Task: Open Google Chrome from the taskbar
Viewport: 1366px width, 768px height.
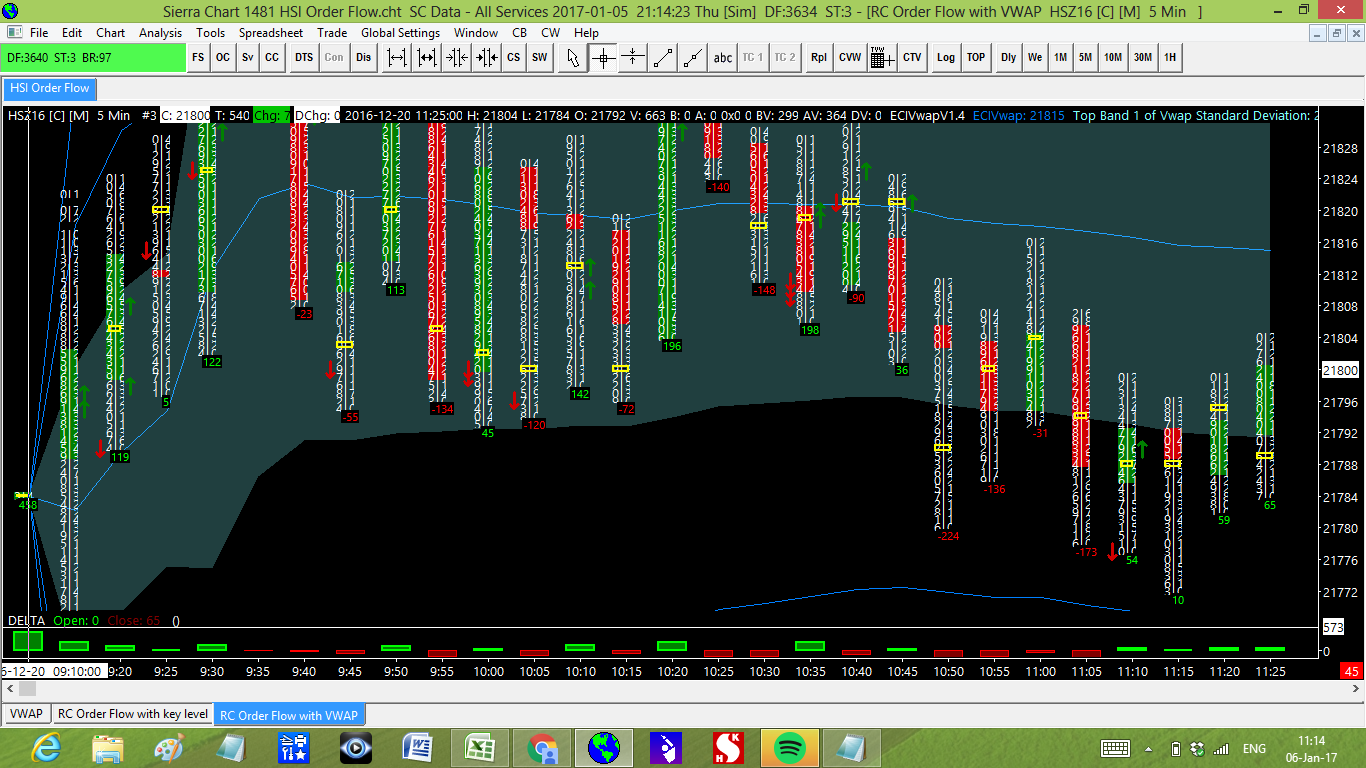Action: point(541,748)
